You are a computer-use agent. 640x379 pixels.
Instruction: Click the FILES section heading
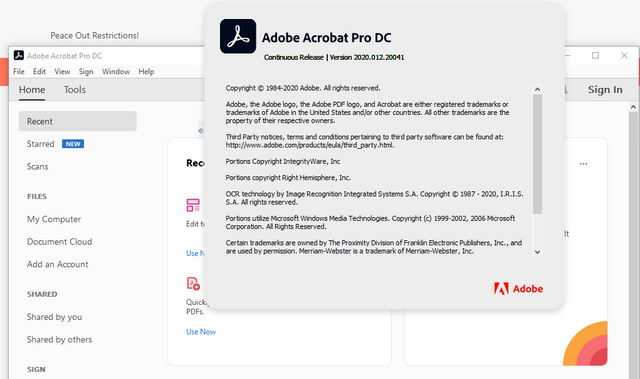coord(37,196)
